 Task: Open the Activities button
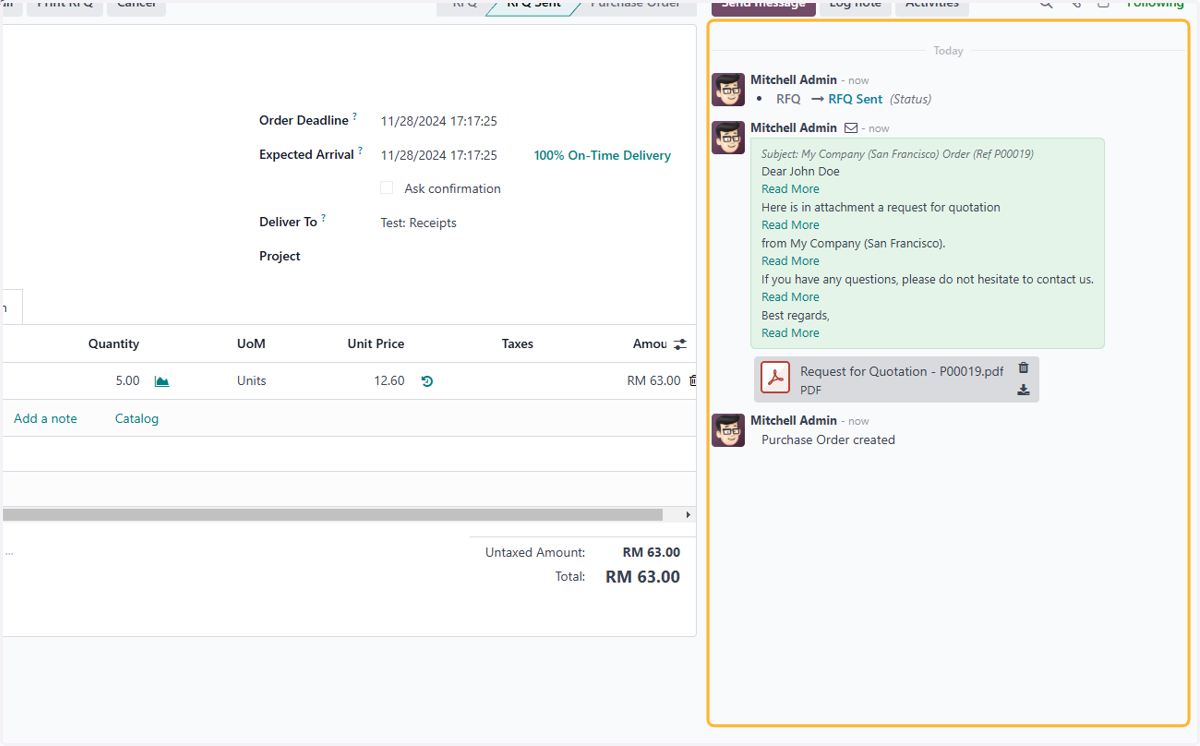tap(932, 5)
